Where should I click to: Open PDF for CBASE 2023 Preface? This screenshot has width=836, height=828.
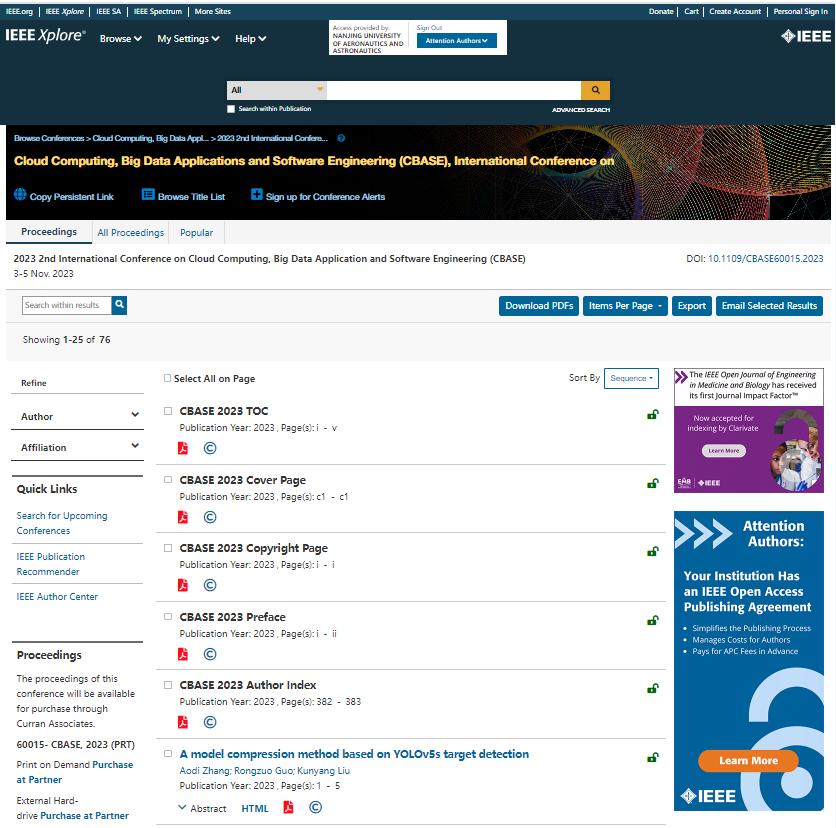click(183, 654)
